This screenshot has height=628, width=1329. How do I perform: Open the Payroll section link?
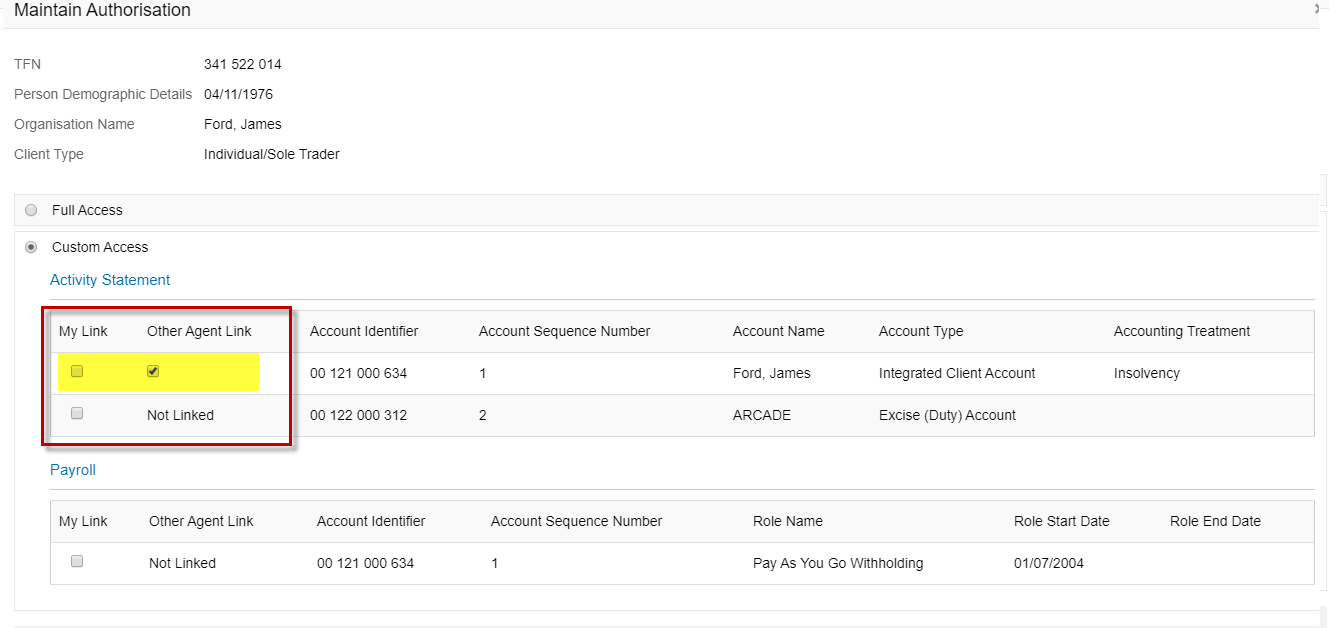73,470
